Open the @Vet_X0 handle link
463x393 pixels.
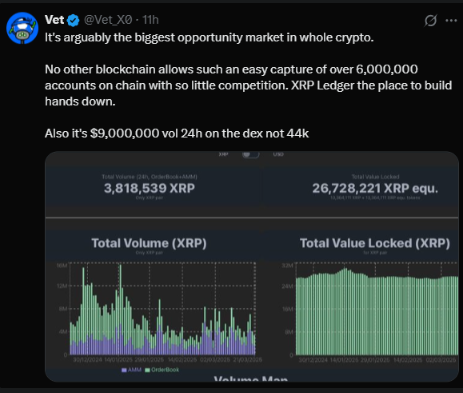[108, 20]
